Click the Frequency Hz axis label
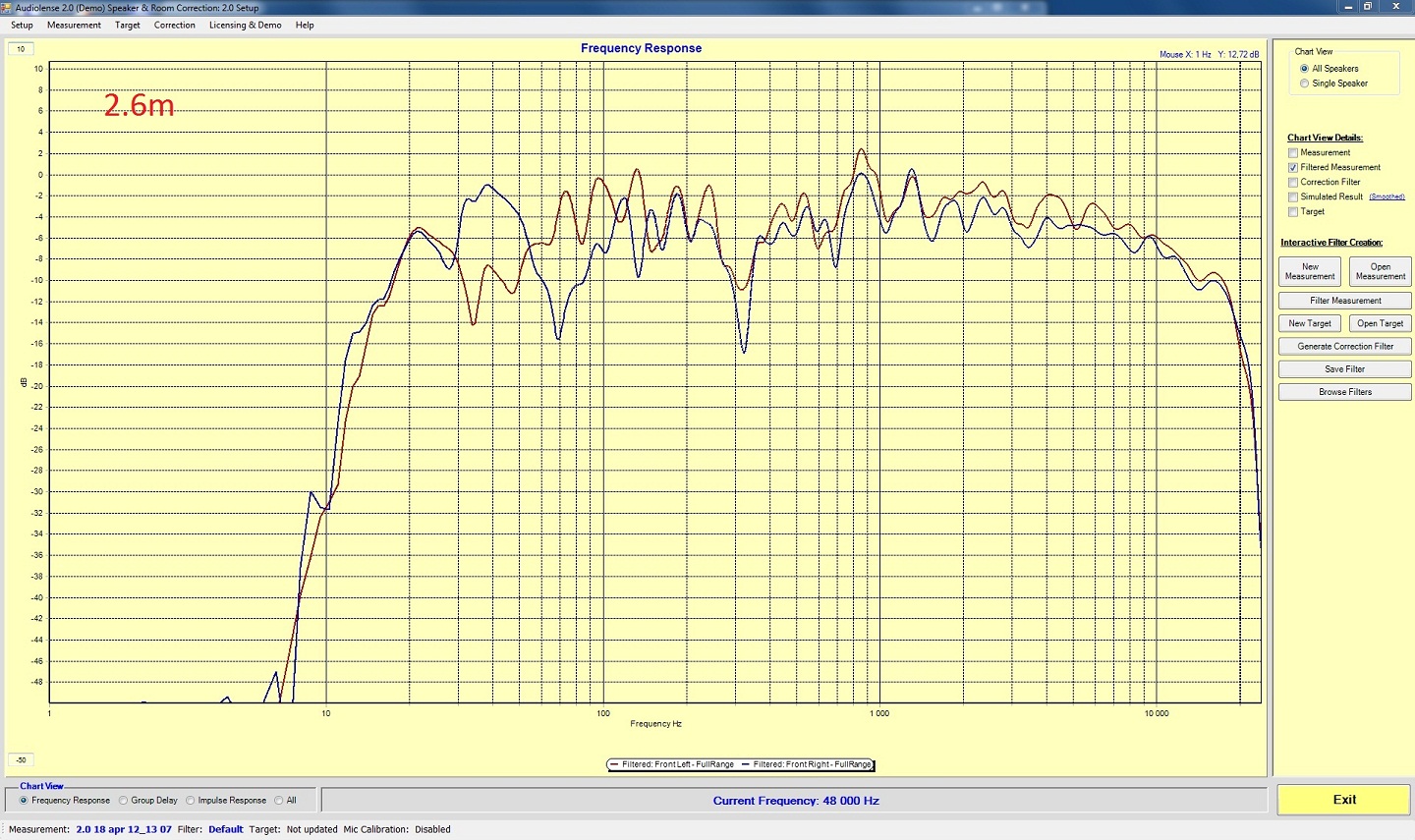Viewport: 1415px width, 840px height. point(655,724)
